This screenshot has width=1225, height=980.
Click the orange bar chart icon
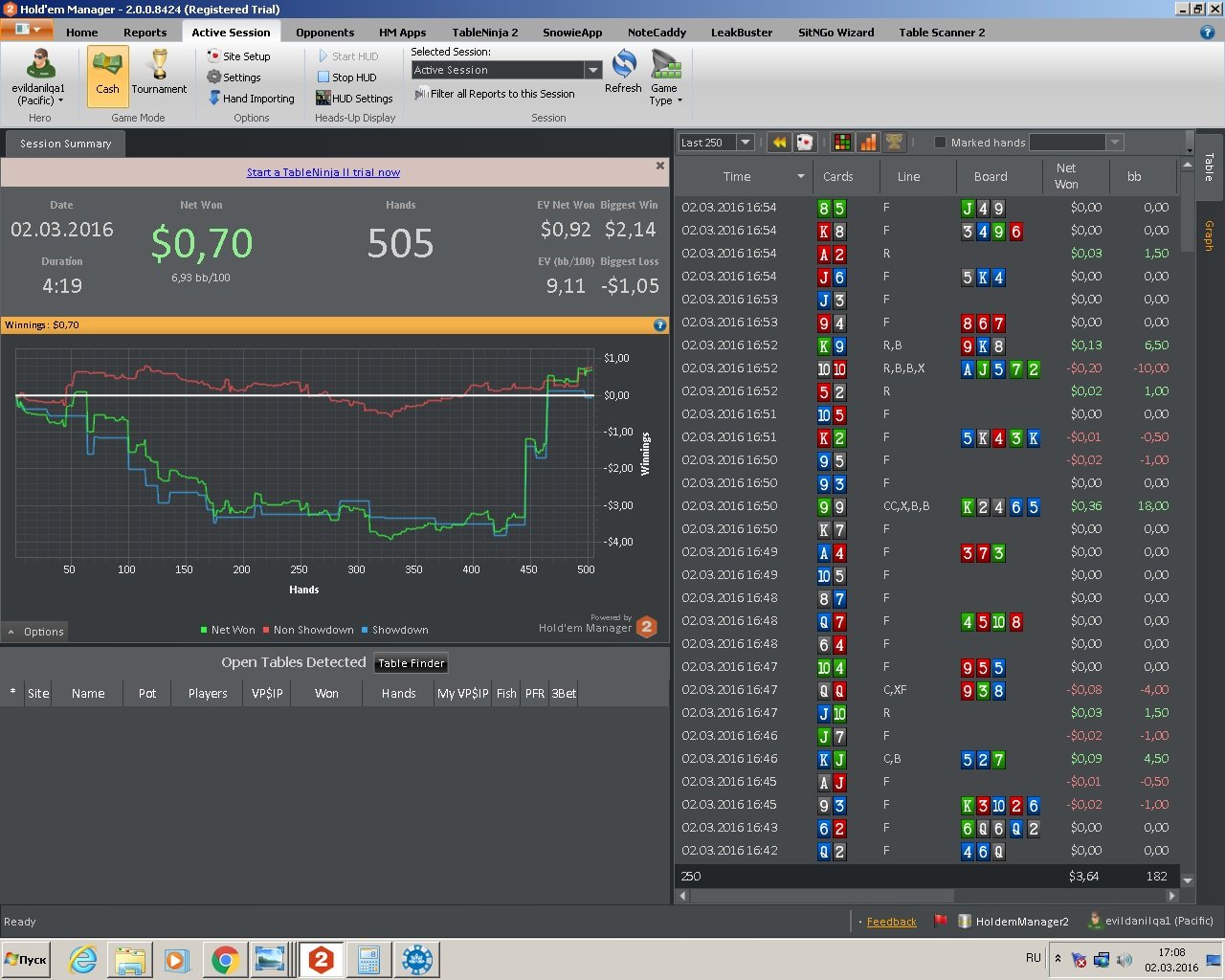pyautogui.click(x=868, y=143)
